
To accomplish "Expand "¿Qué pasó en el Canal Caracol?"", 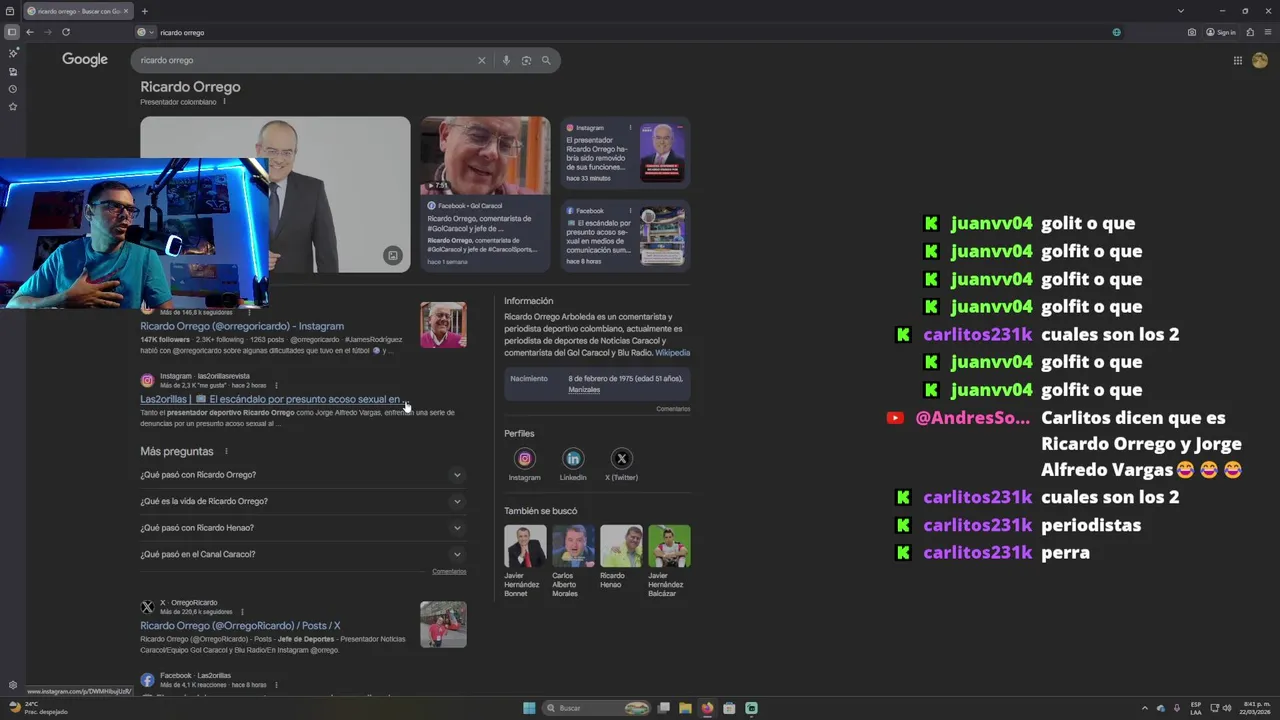I will pyautogui.click(x=303, y=554).
